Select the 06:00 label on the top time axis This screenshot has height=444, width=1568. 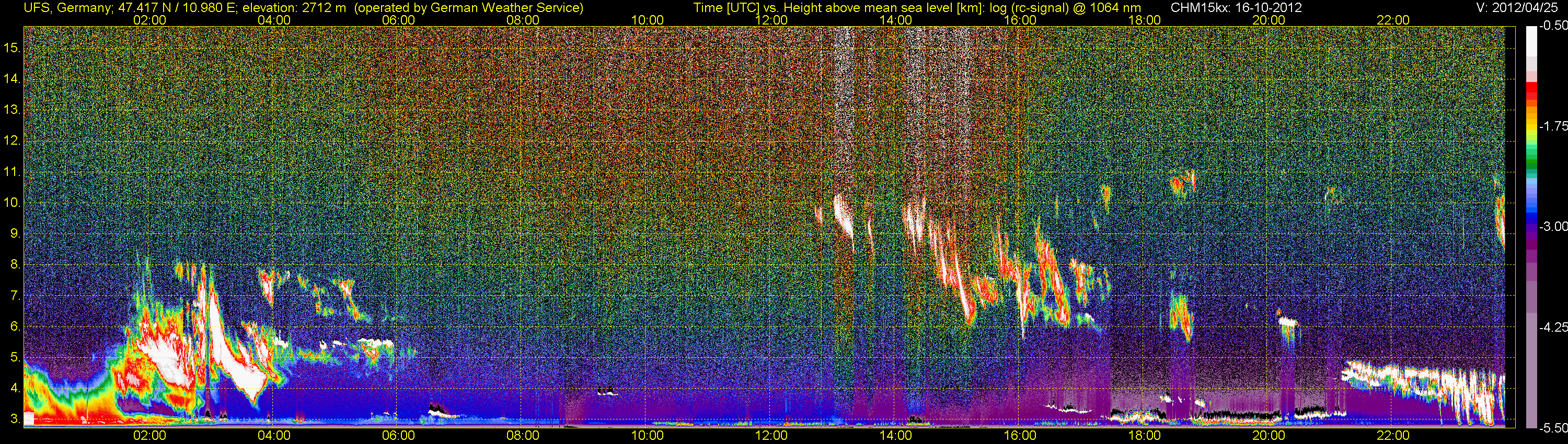click(399, 20)
